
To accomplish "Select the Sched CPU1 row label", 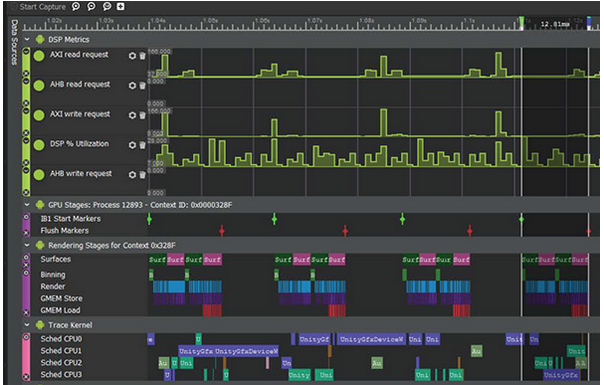I will pyautogui.click(x=61, y=351).
